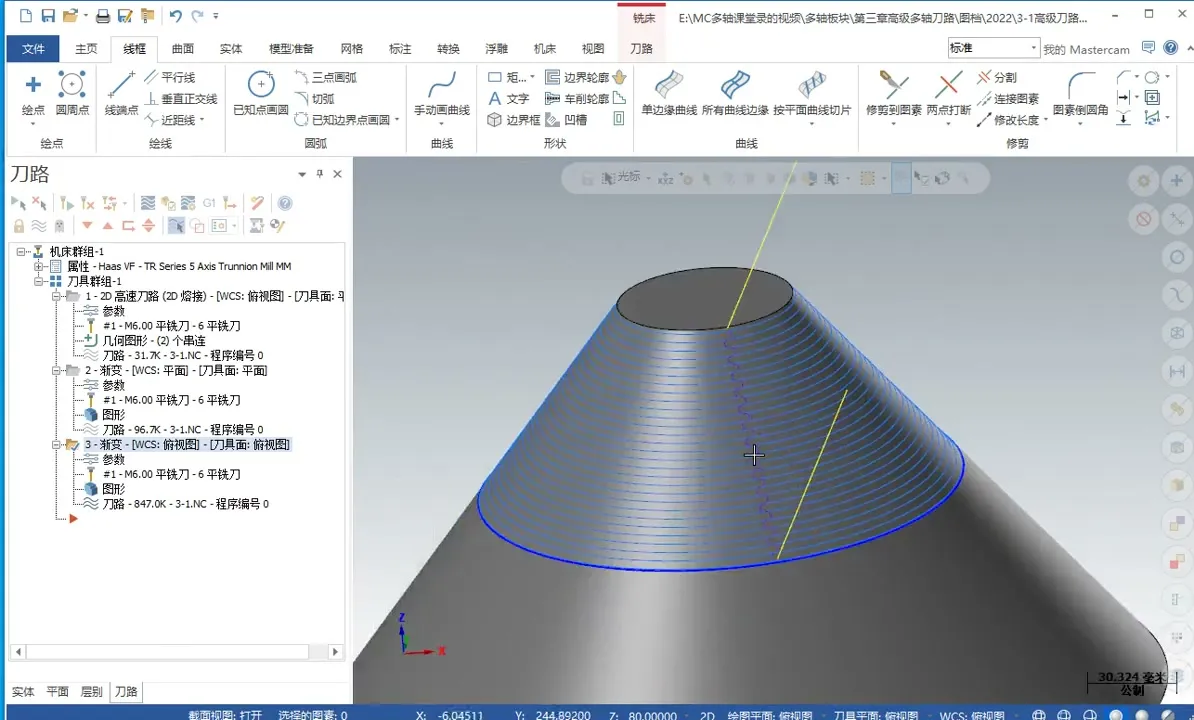Click the help button in 刀路 panel
The height and width of the screenshot is (720, 1194).
(283, 203)
